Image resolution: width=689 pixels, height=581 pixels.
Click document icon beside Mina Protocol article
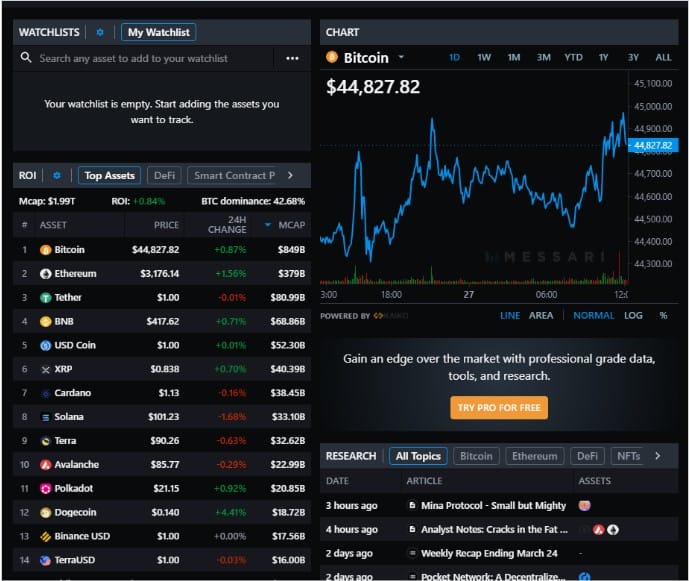pos(412,505)
